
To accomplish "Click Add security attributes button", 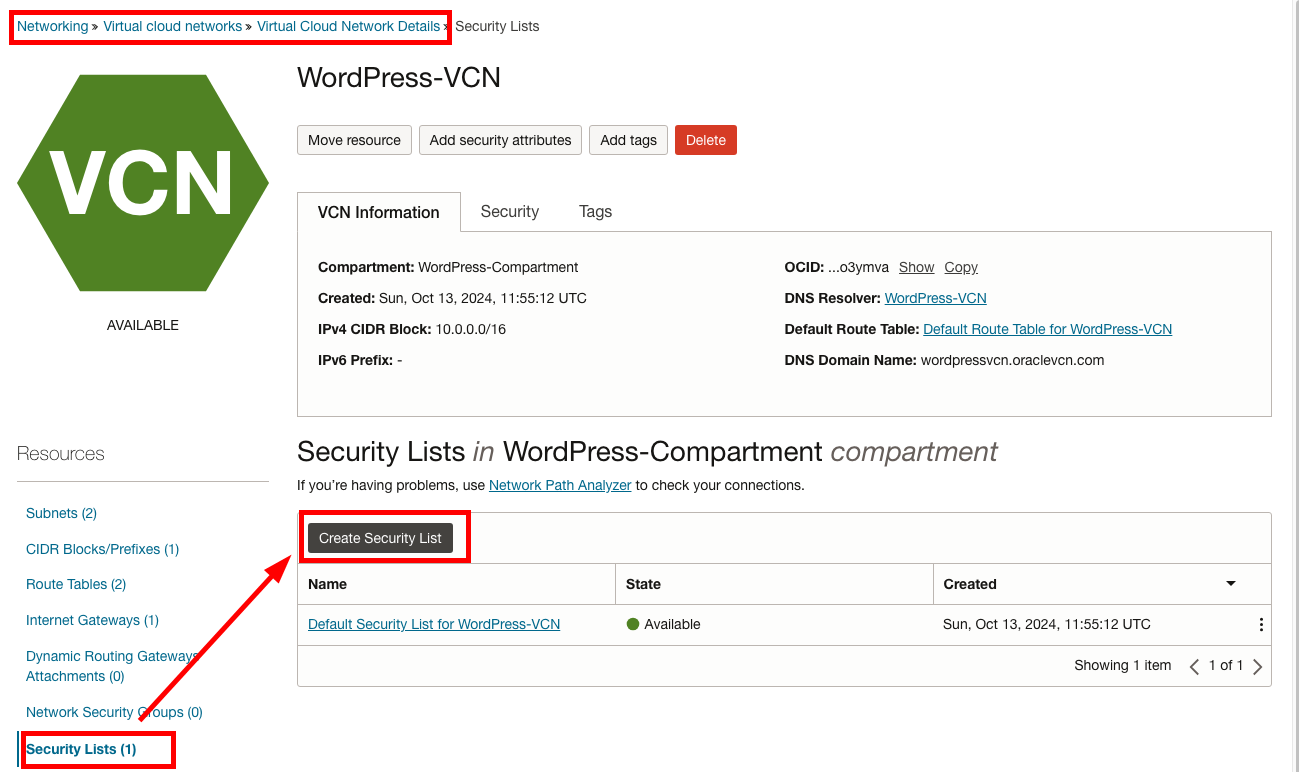I will point(500,140).
